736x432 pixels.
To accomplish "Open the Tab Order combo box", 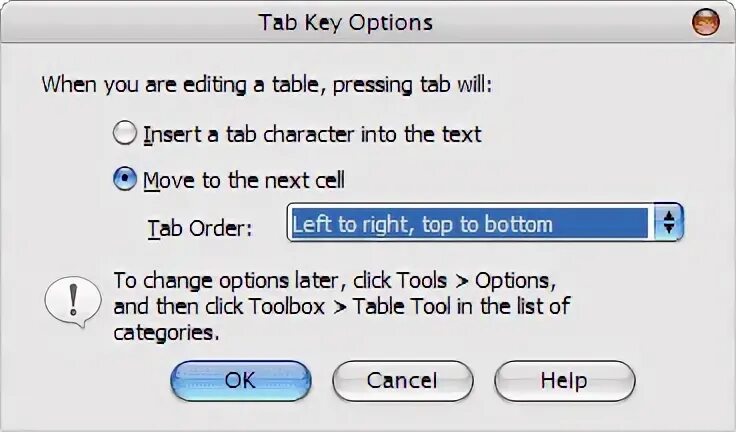I will coord(485,223).
